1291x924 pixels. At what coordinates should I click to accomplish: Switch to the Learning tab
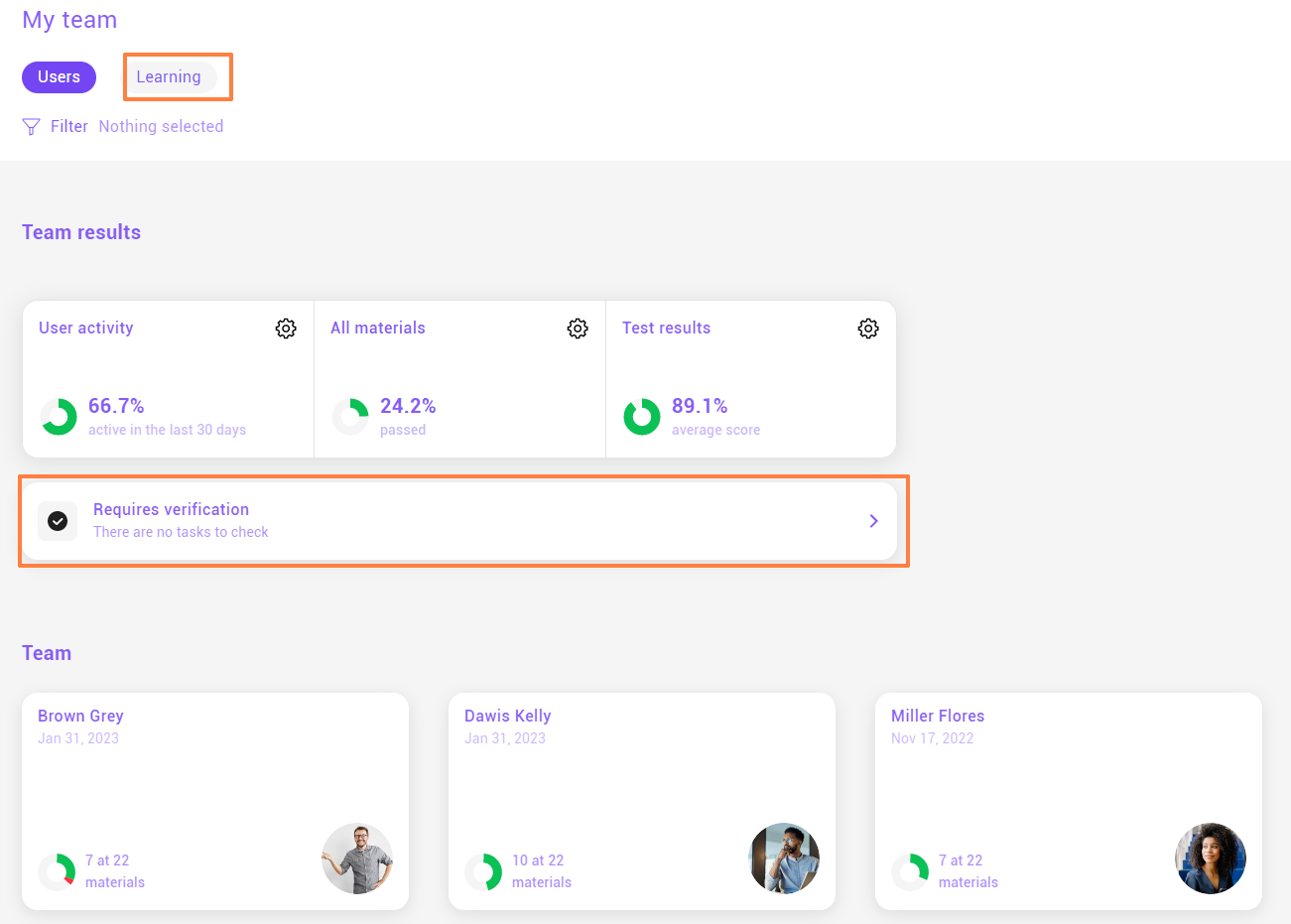click(x=169, y=77)
